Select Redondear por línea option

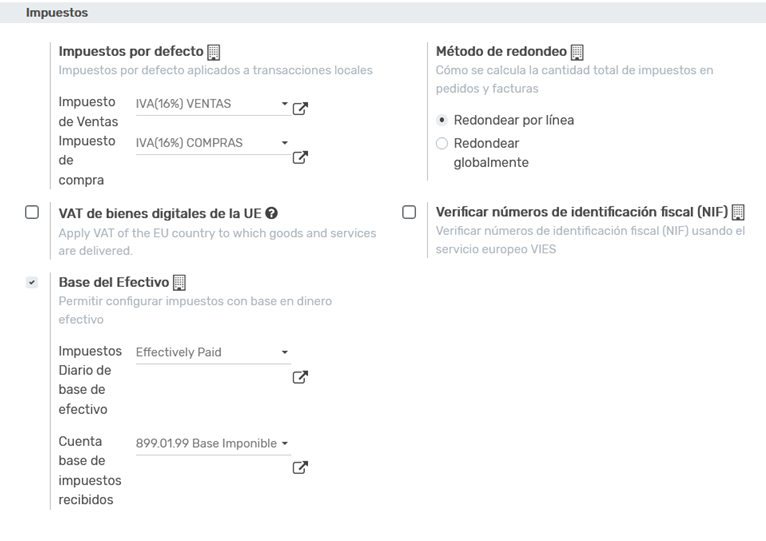coord(442,120)
